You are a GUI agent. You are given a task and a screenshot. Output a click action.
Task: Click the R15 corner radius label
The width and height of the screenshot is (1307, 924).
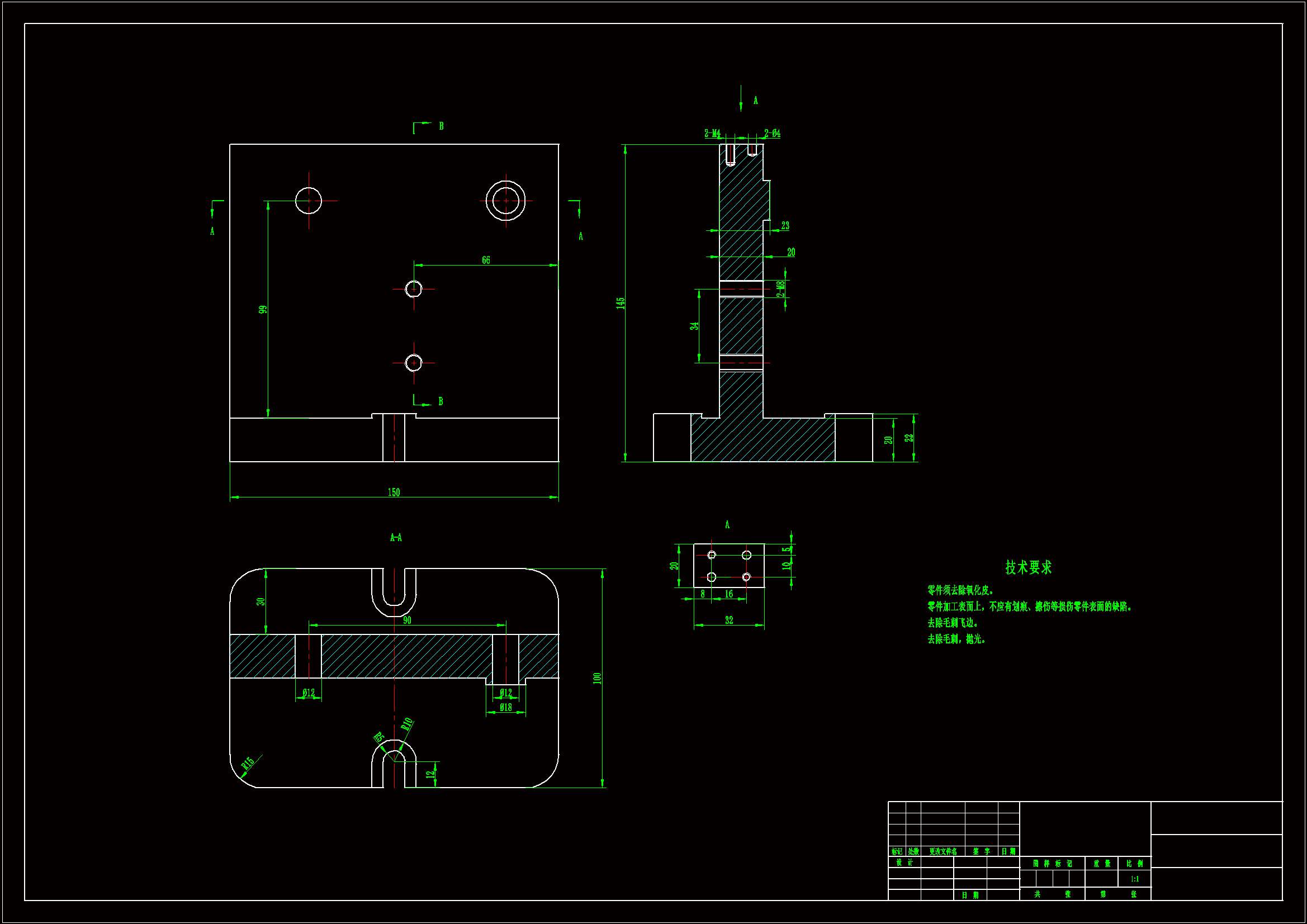coord(247,764)
